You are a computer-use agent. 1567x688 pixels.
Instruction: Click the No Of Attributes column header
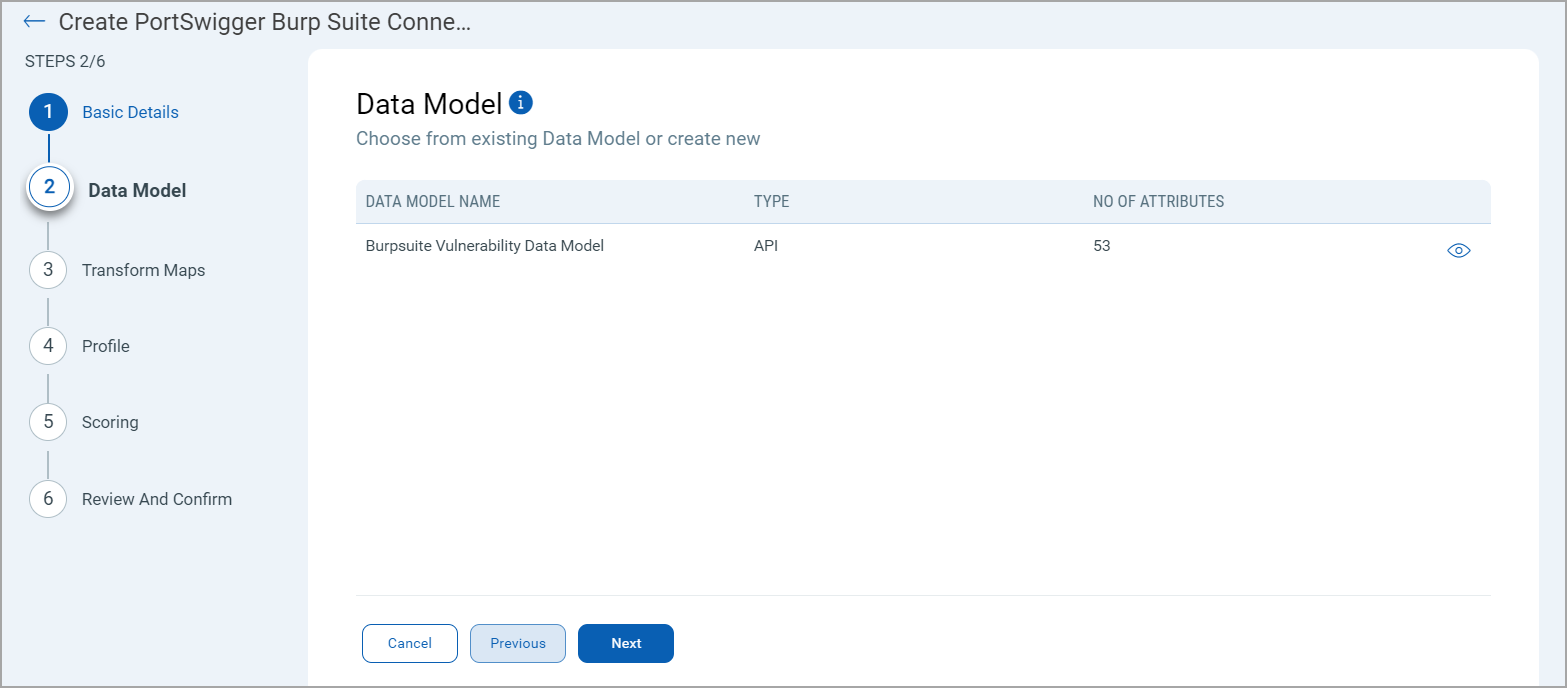[x=1158, y=202]
